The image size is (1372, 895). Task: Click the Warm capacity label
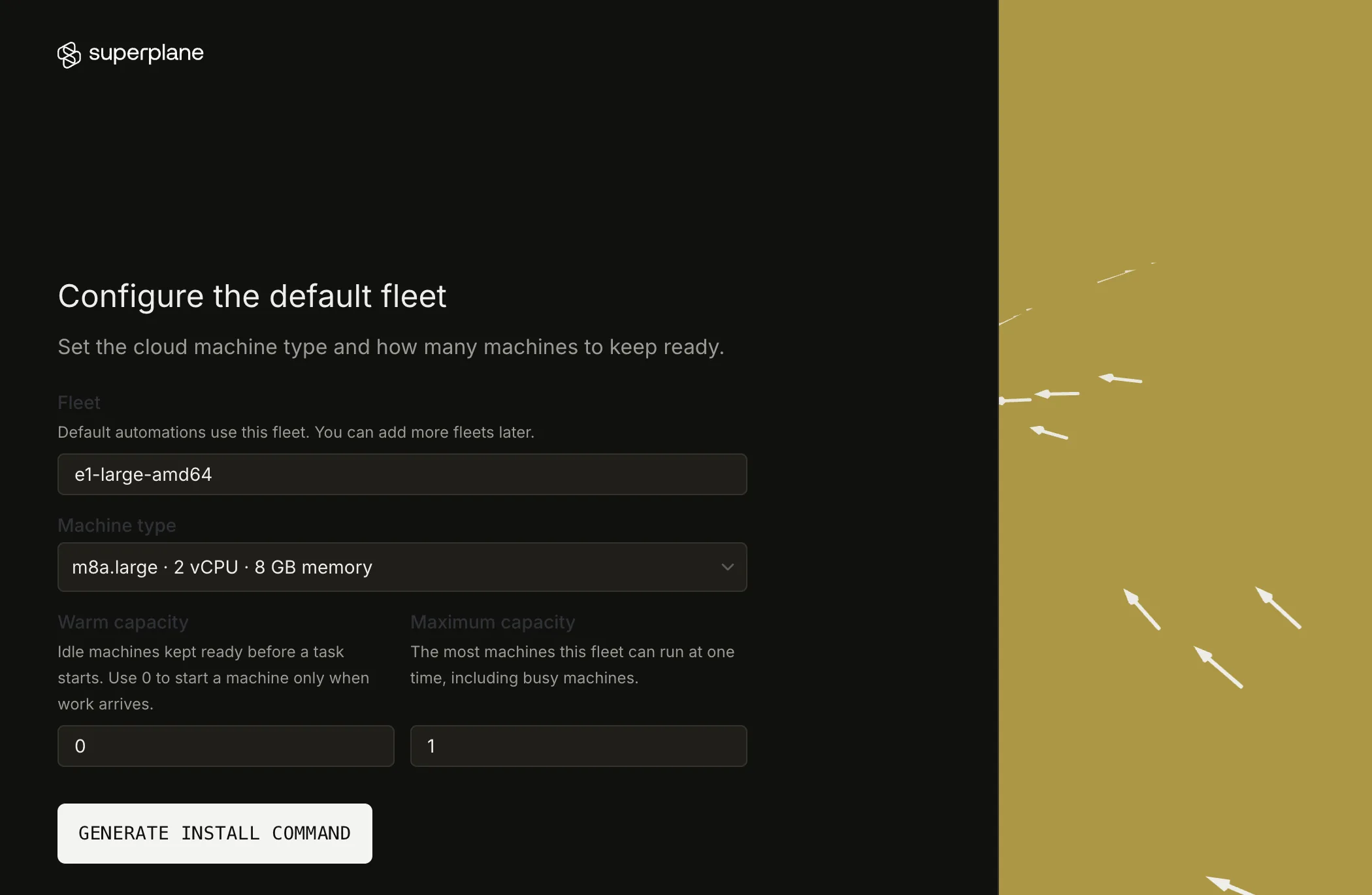123,622
